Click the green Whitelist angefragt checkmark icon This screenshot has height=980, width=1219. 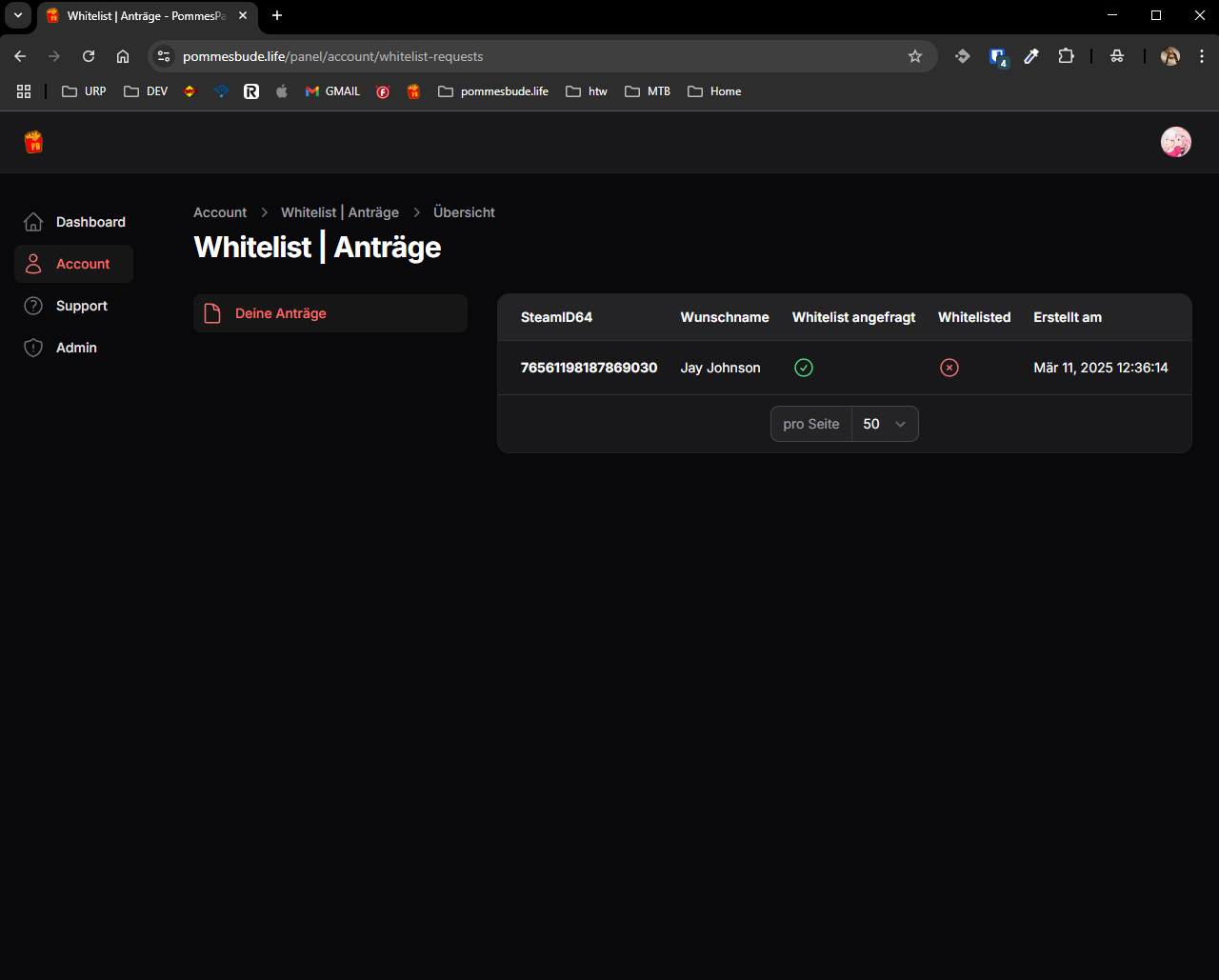coord(804,368)
